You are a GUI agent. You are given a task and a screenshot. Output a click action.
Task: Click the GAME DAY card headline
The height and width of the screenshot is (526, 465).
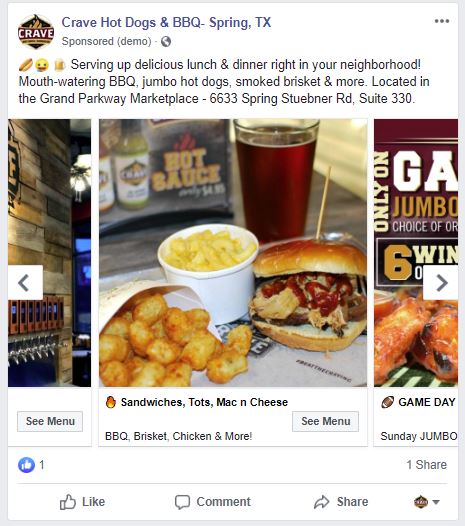pyautogui.click(x=427, y=402)
